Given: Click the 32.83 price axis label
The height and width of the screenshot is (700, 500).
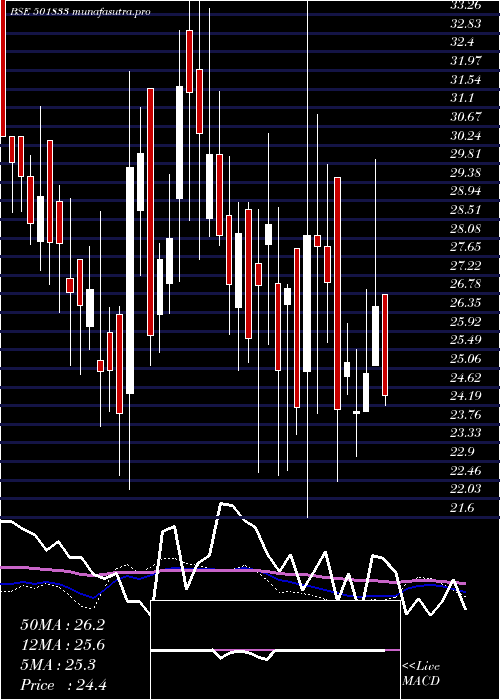Looking at the screenshot, I should pos(466,24).
